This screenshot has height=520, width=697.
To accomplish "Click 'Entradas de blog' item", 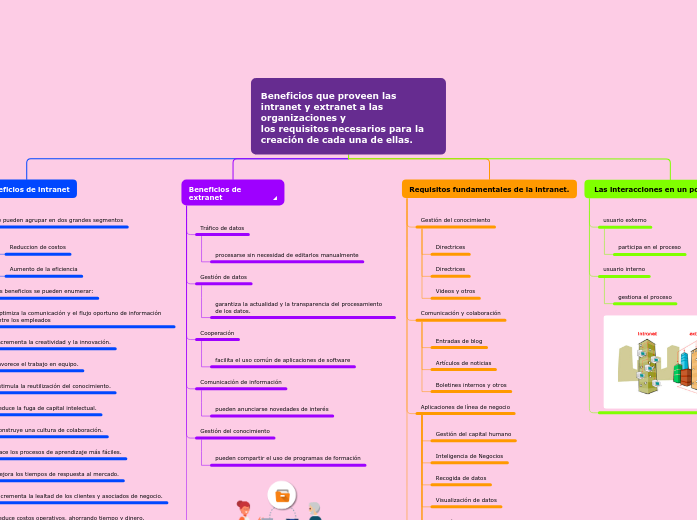I will point(459,341).
